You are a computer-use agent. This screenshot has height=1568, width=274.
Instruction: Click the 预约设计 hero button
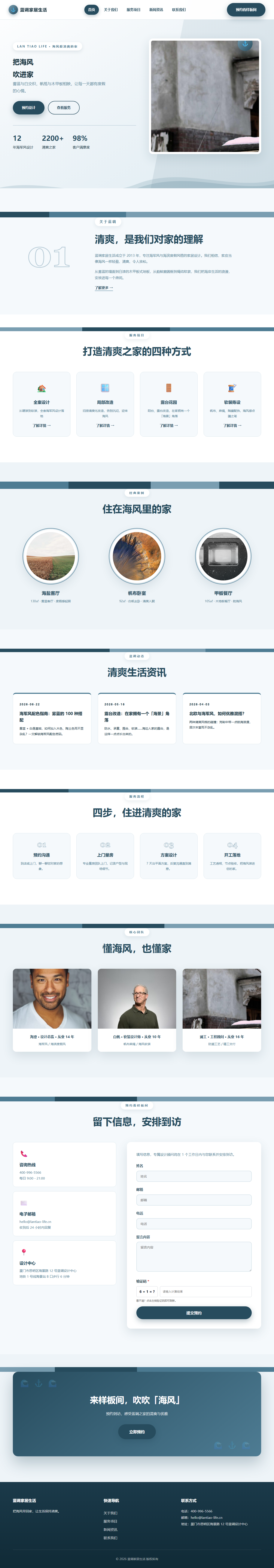click(x=29, y=108)
